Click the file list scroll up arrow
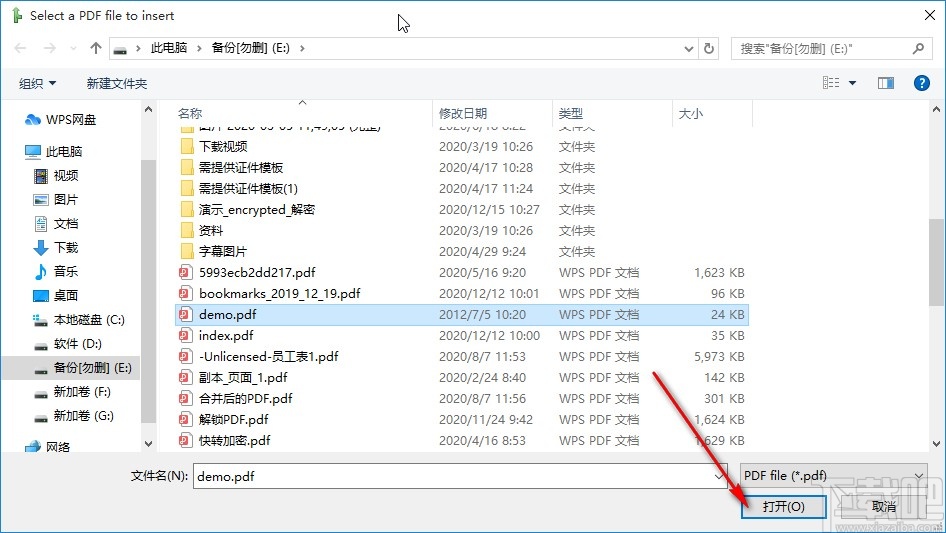 [x=936, y=110]
